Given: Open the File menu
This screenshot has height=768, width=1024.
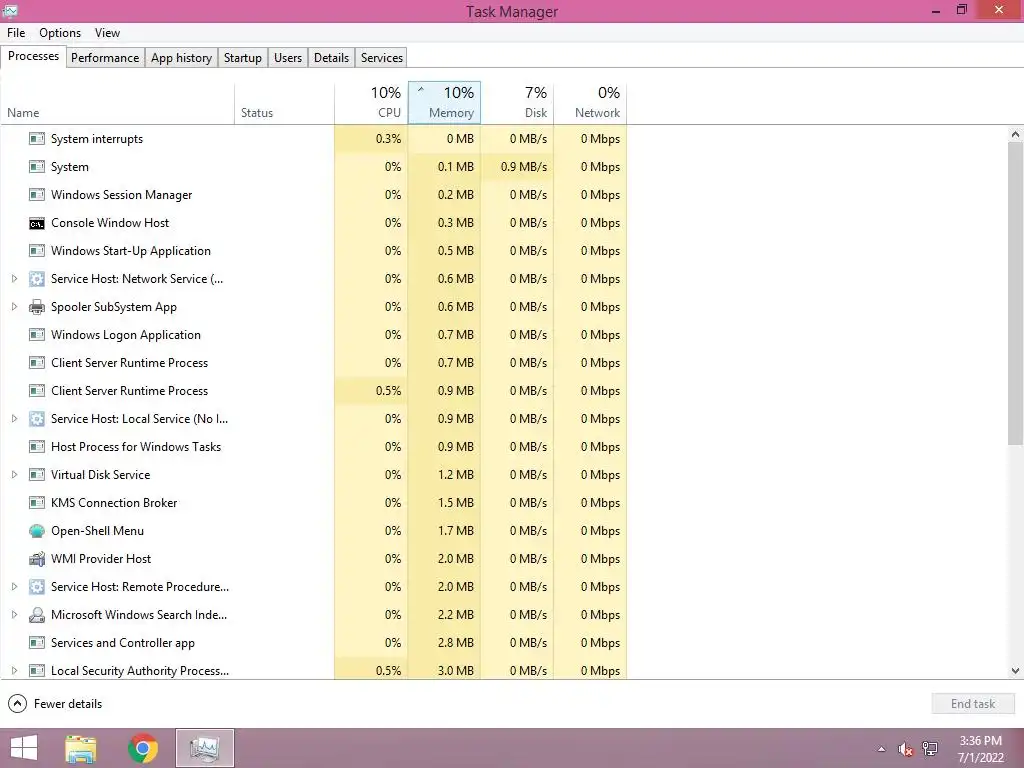Looking at the screenshot, I should [x=16, y=33].
